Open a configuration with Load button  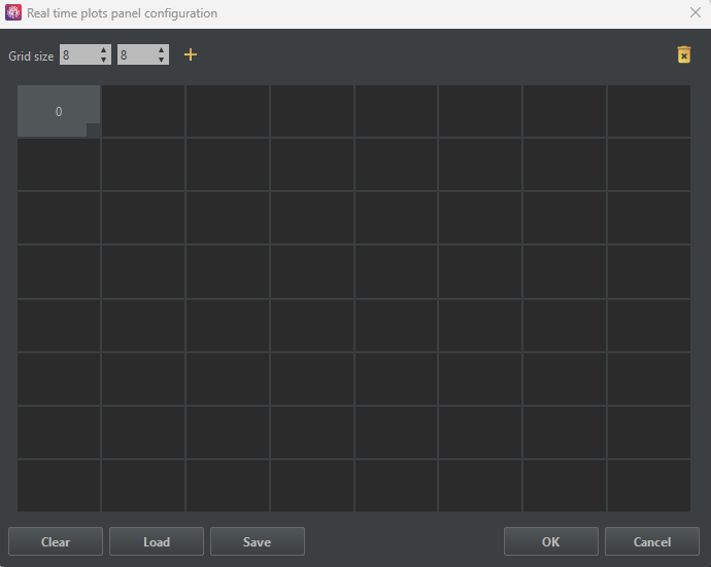[x=156, y=542]
